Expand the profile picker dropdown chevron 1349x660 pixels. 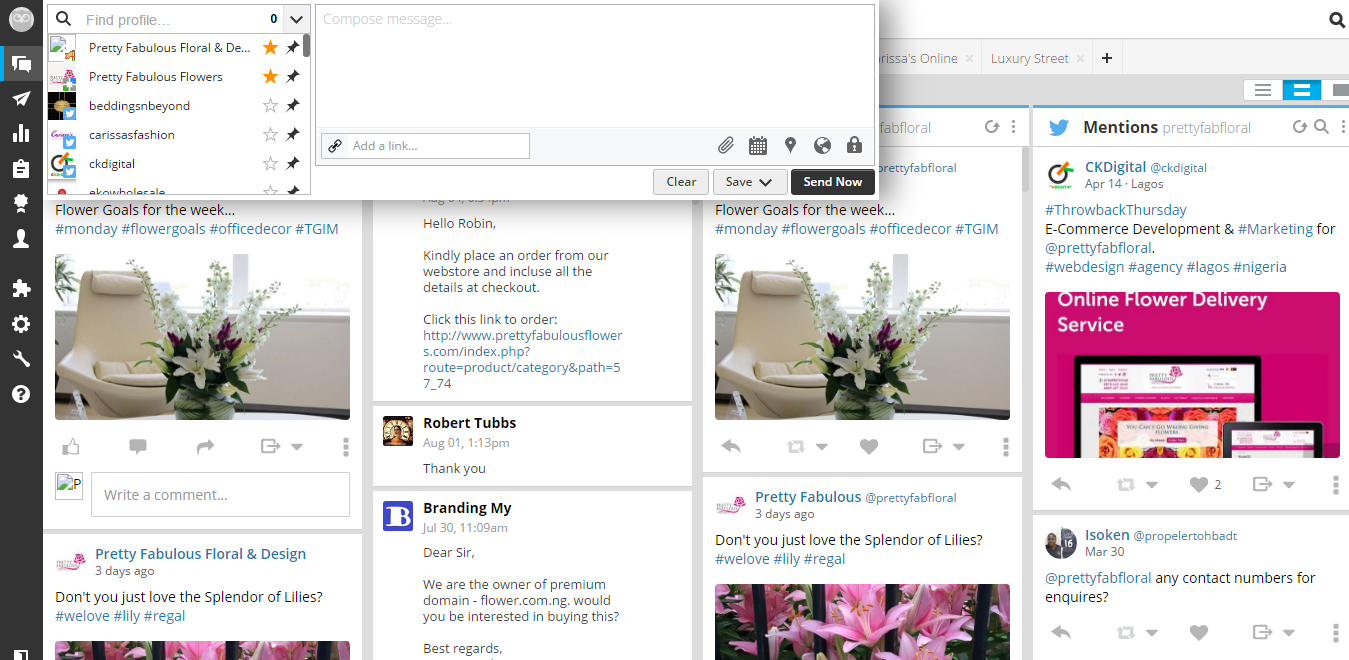click(296, 19)
